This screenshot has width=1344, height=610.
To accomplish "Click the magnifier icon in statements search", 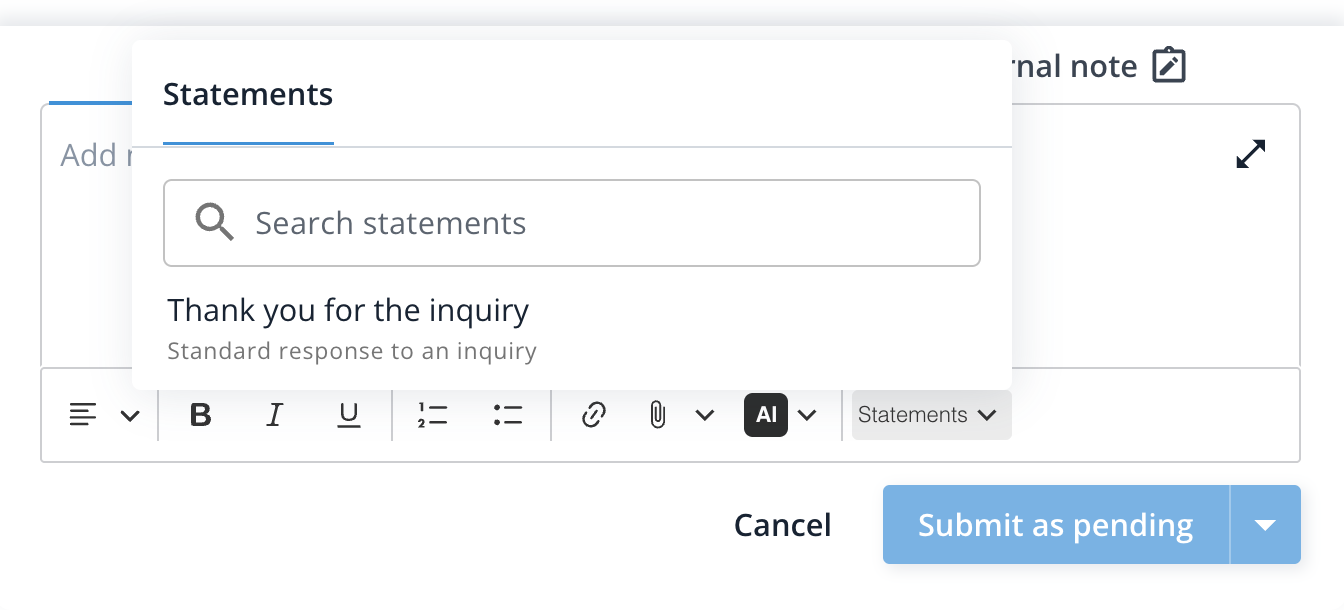I will 214,222.
